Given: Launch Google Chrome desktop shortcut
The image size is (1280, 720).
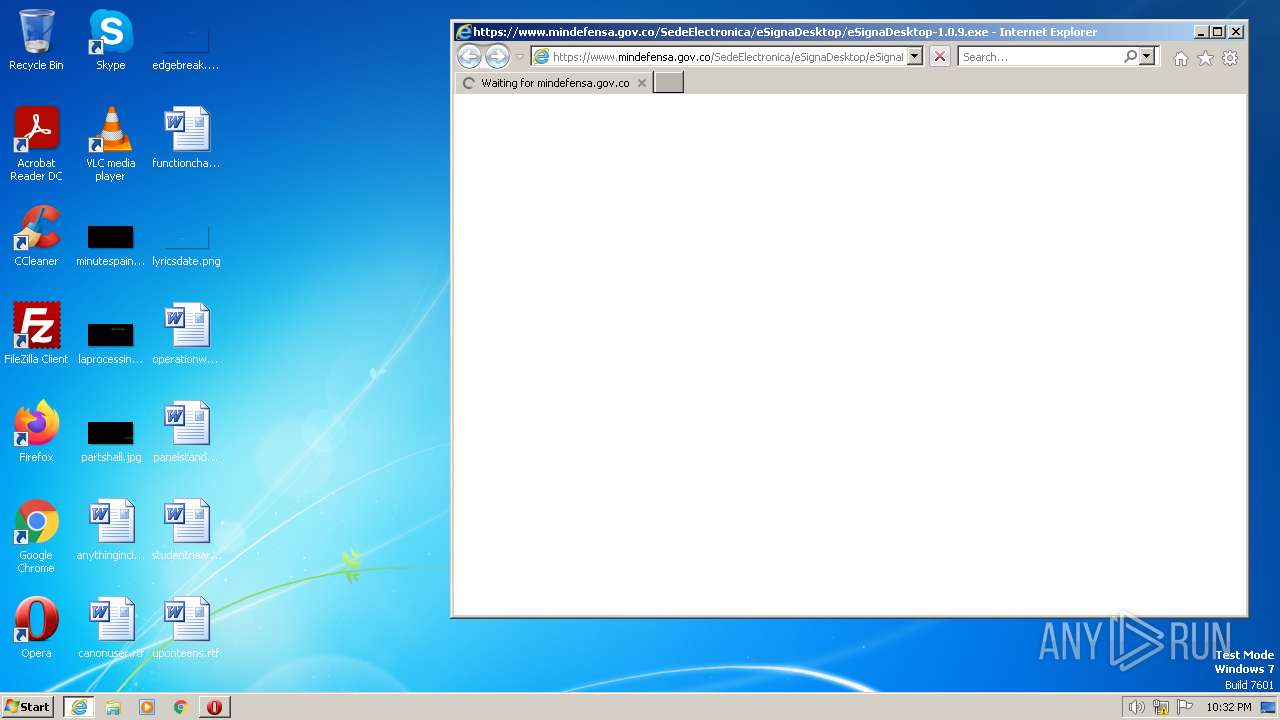Looking at the screenshot, I should 36,536.
